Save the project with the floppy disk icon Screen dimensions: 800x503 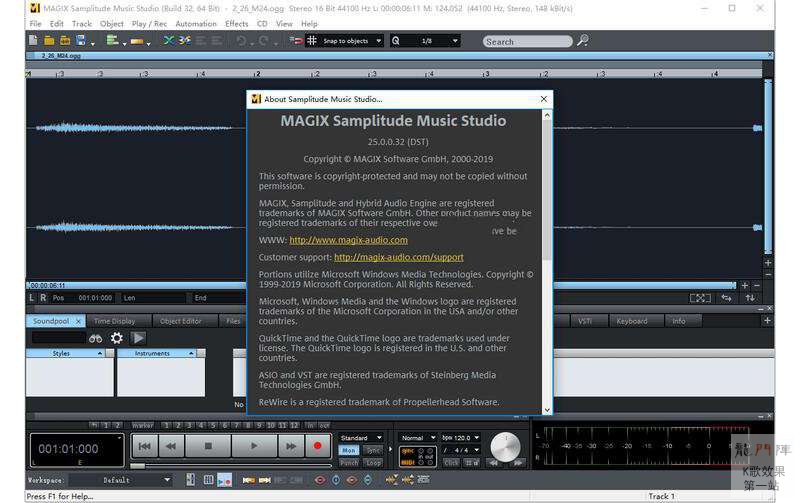tap(81, 40)
